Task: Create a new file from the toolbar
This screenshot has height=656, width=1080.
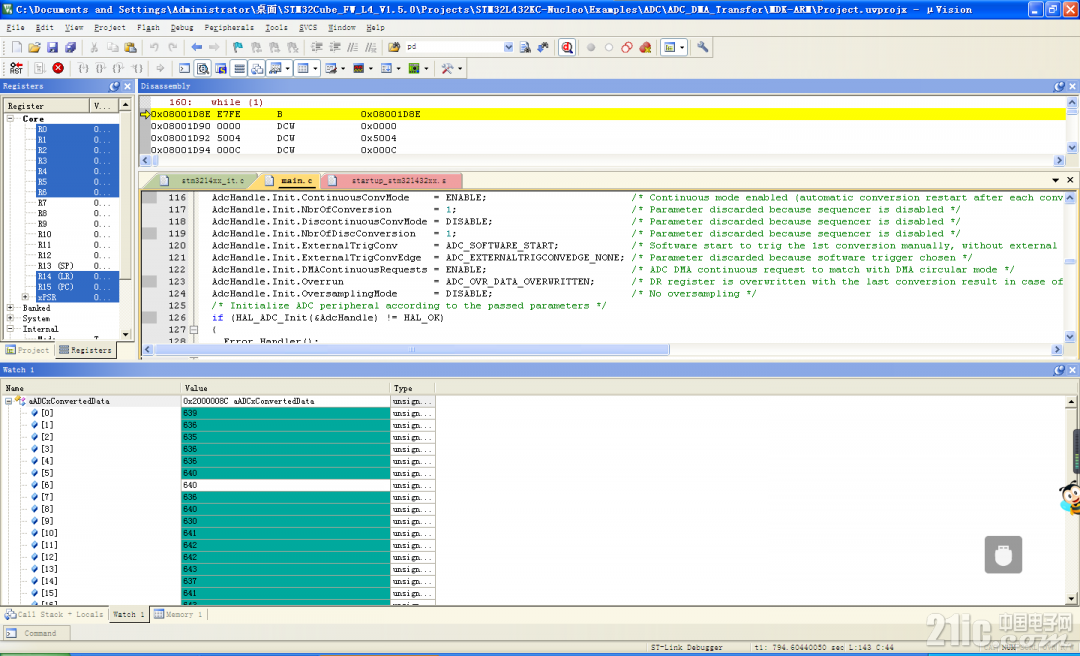Action: tap(17, 47)
